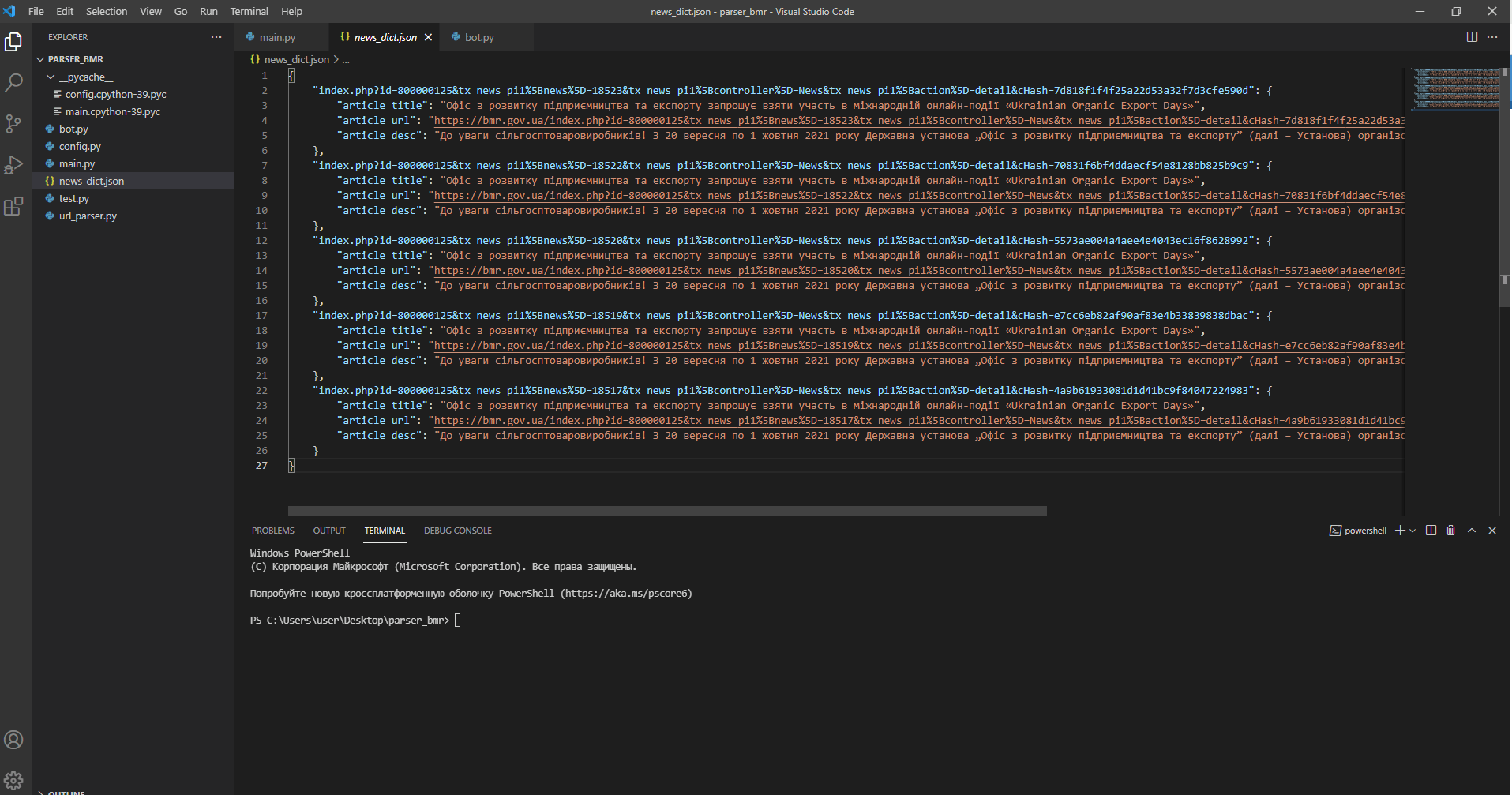Open editor more actions menu
Screen dimensions: 1512x795
click(1492, 37)
